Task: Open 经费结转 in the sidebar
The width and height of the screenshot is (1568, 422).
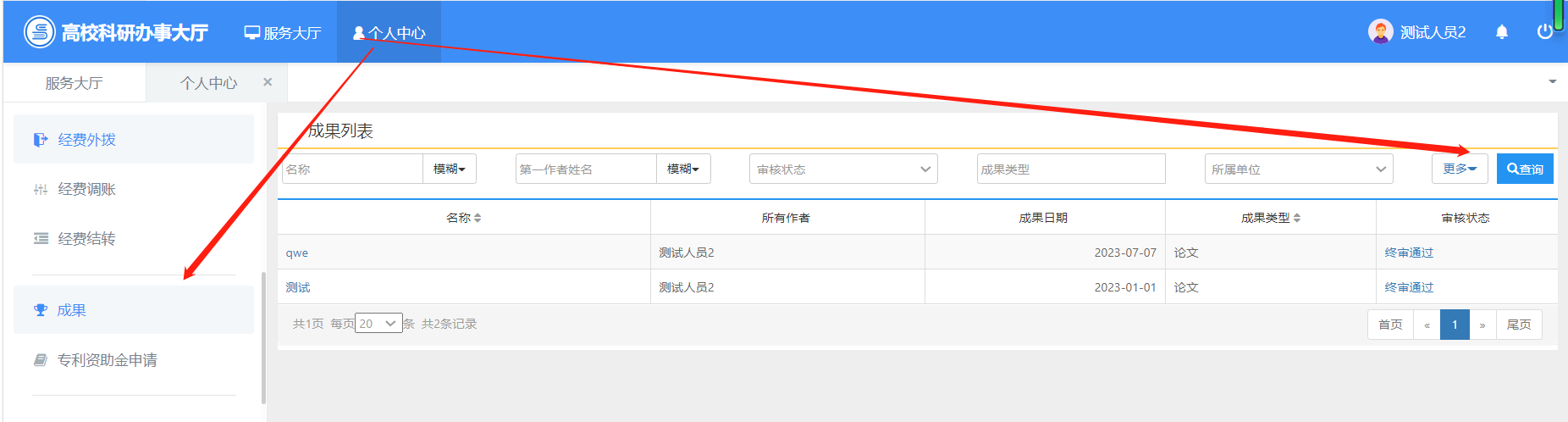Action: (86, 239)
